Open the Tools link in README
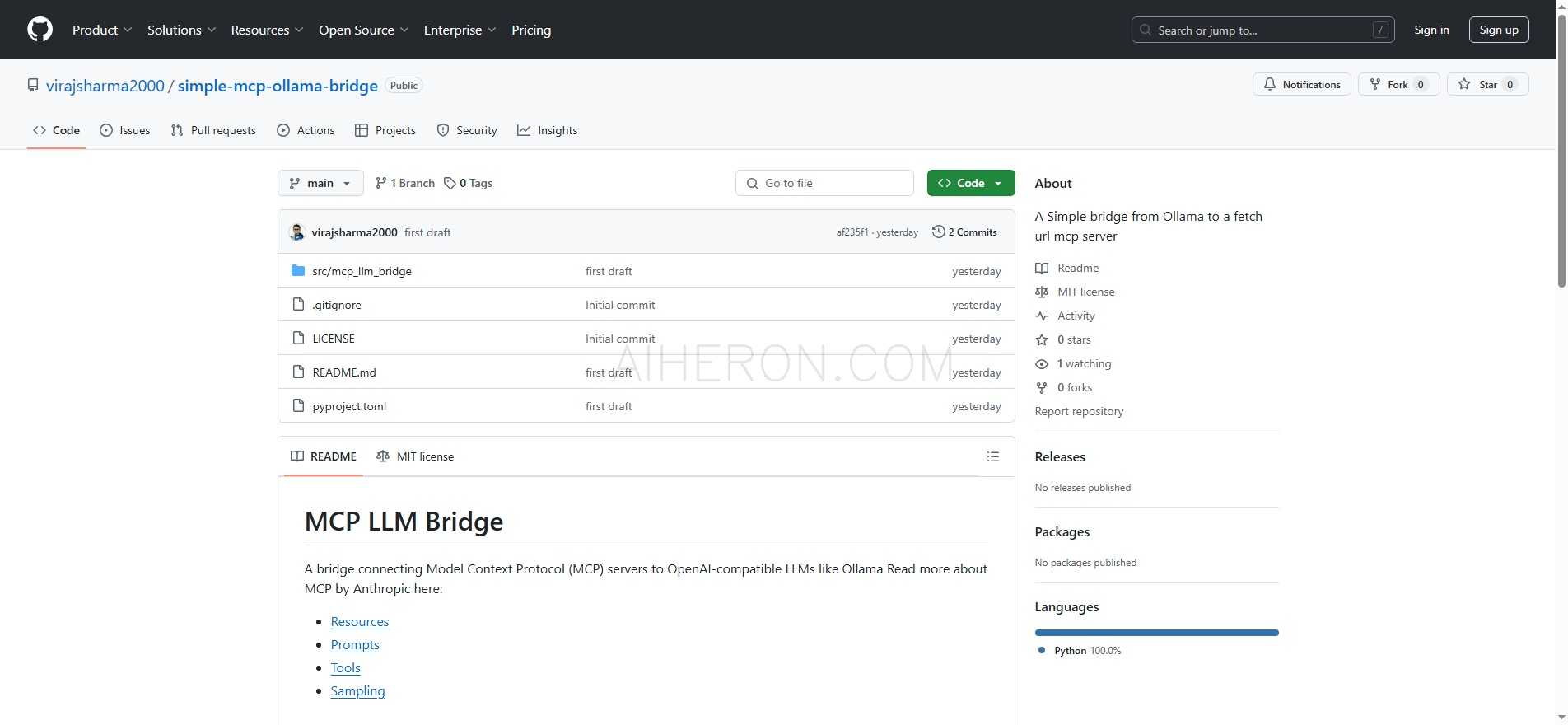1568x725 pixels. pos(346,667)
